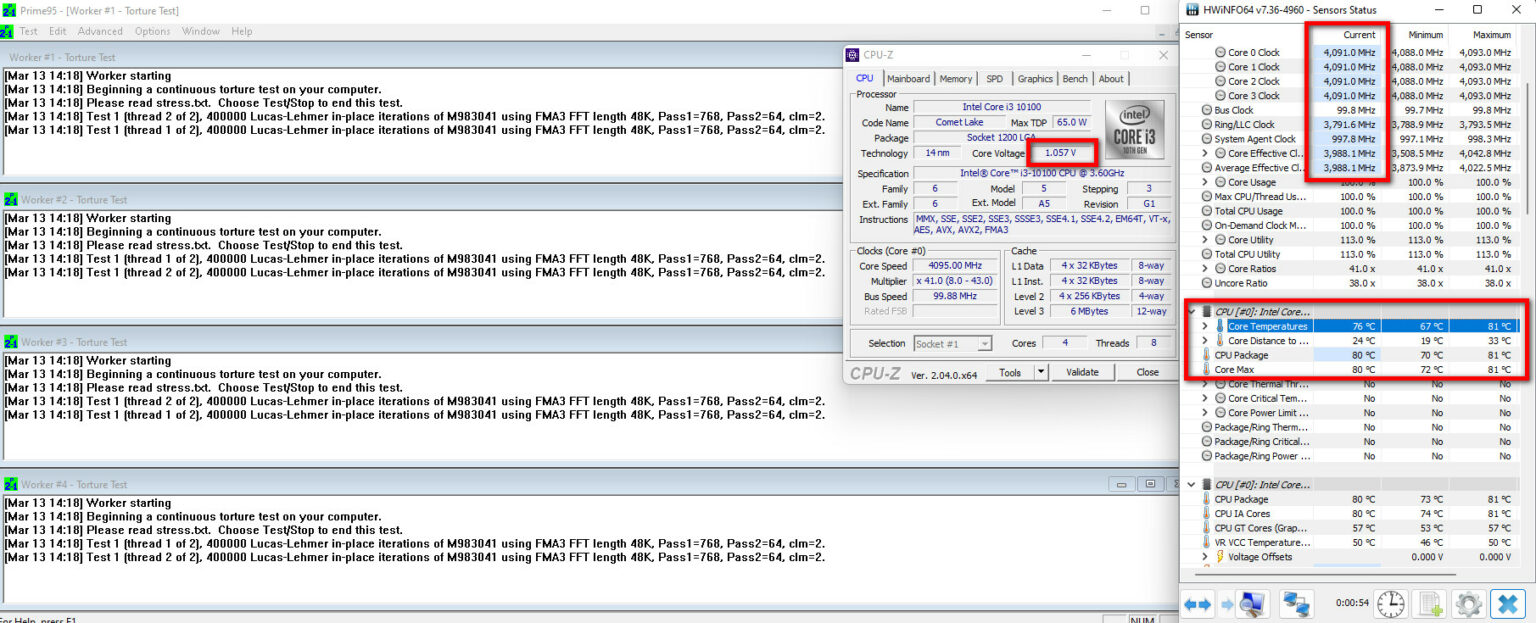The width and height of the screenshot is (1536, 623).
Task: Open remote monitoring via networked computers icon
Action: point(1297,603)
